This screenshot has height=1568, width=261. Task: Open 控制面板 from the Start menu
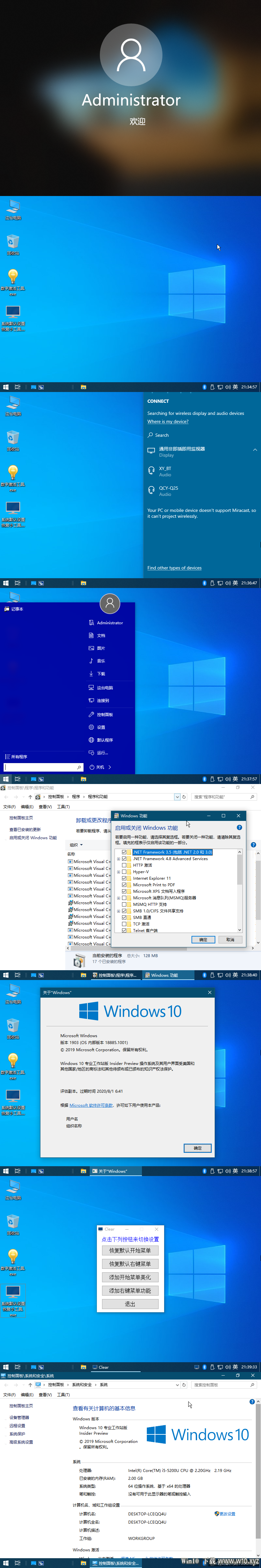[x=101, y=715]
